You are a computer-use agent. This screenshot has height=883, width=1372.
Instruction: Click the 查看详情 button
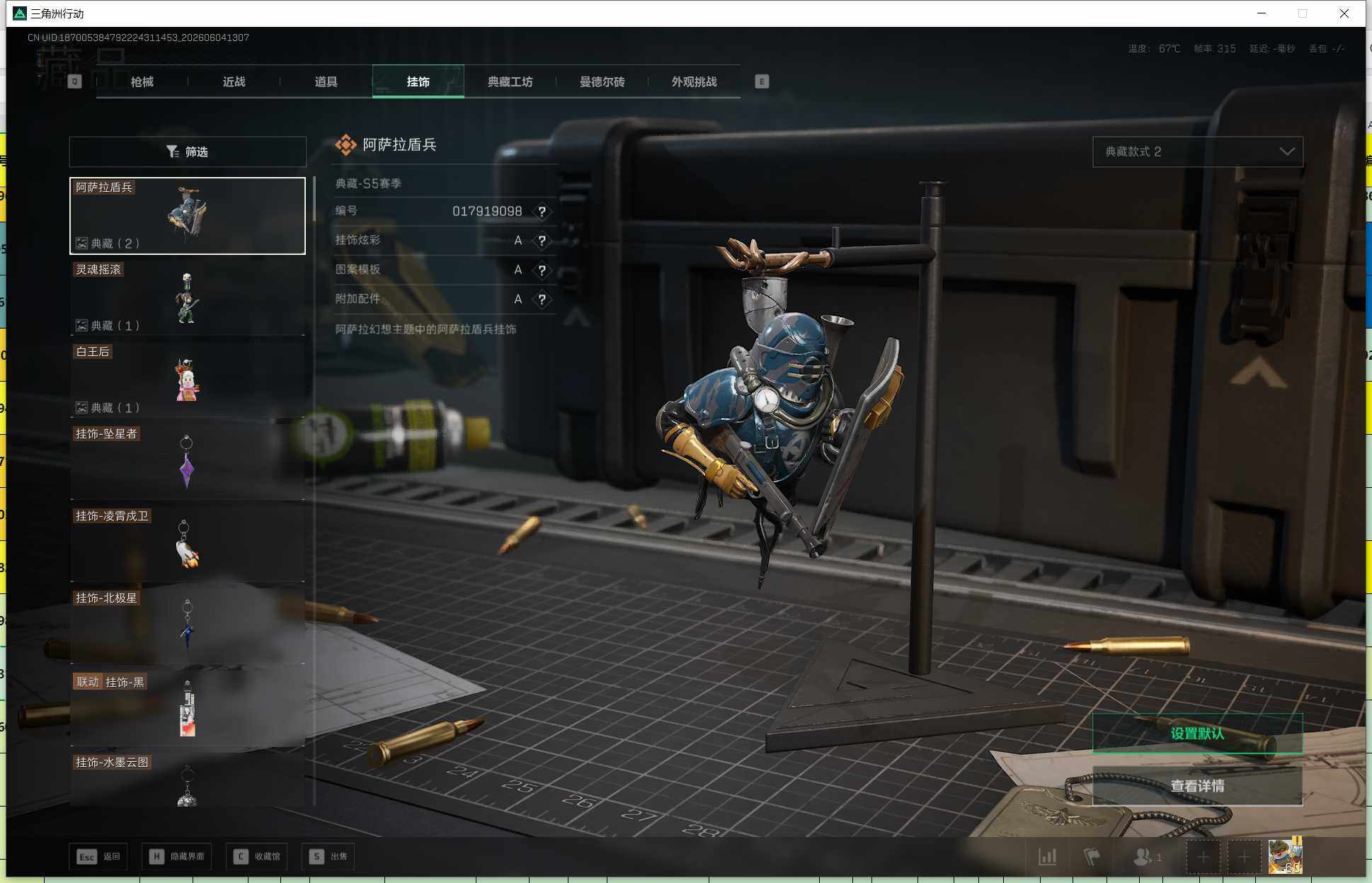pyautogui.click(x=1197, y=786)
